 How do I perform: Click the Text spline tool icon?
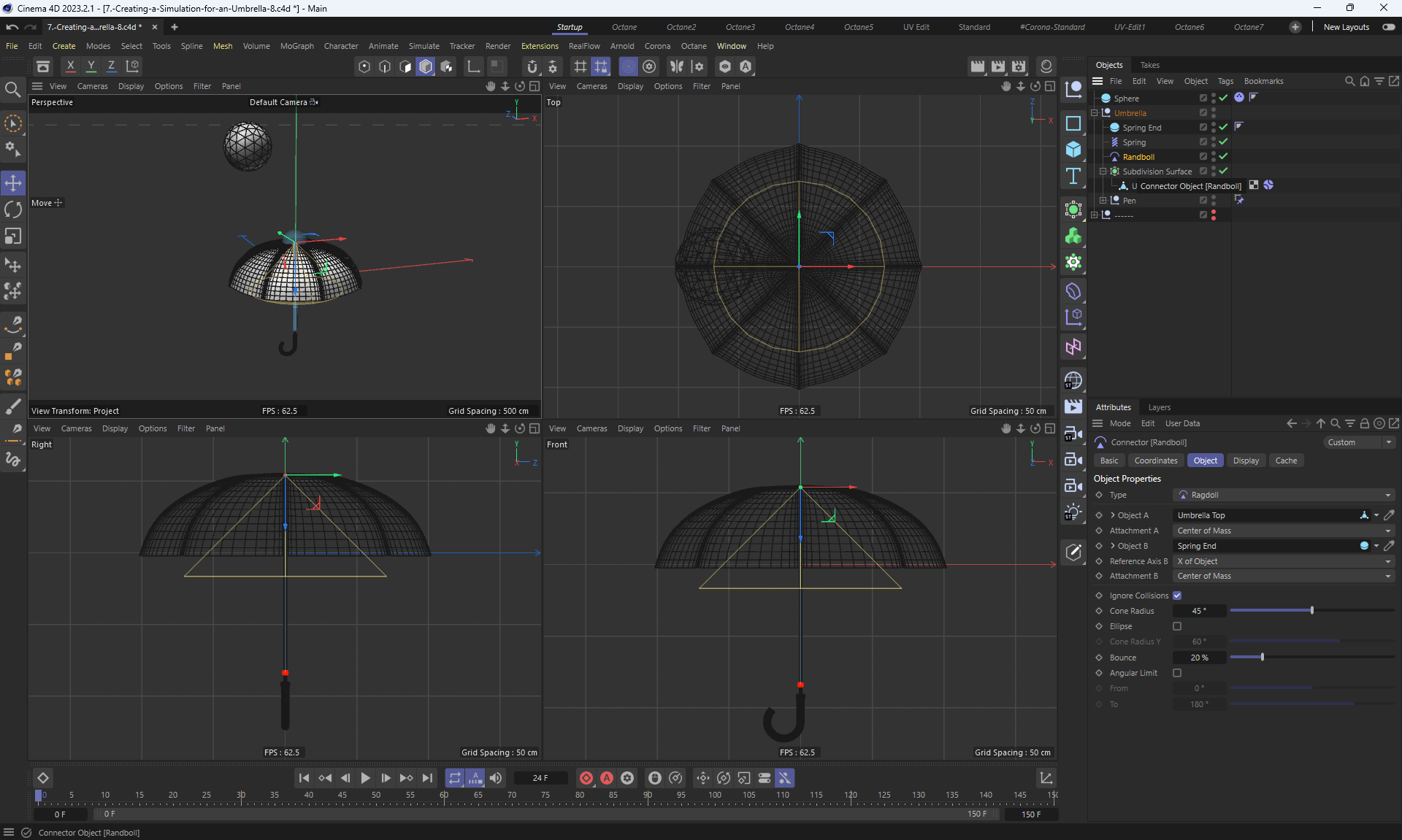coord(1073,176)
